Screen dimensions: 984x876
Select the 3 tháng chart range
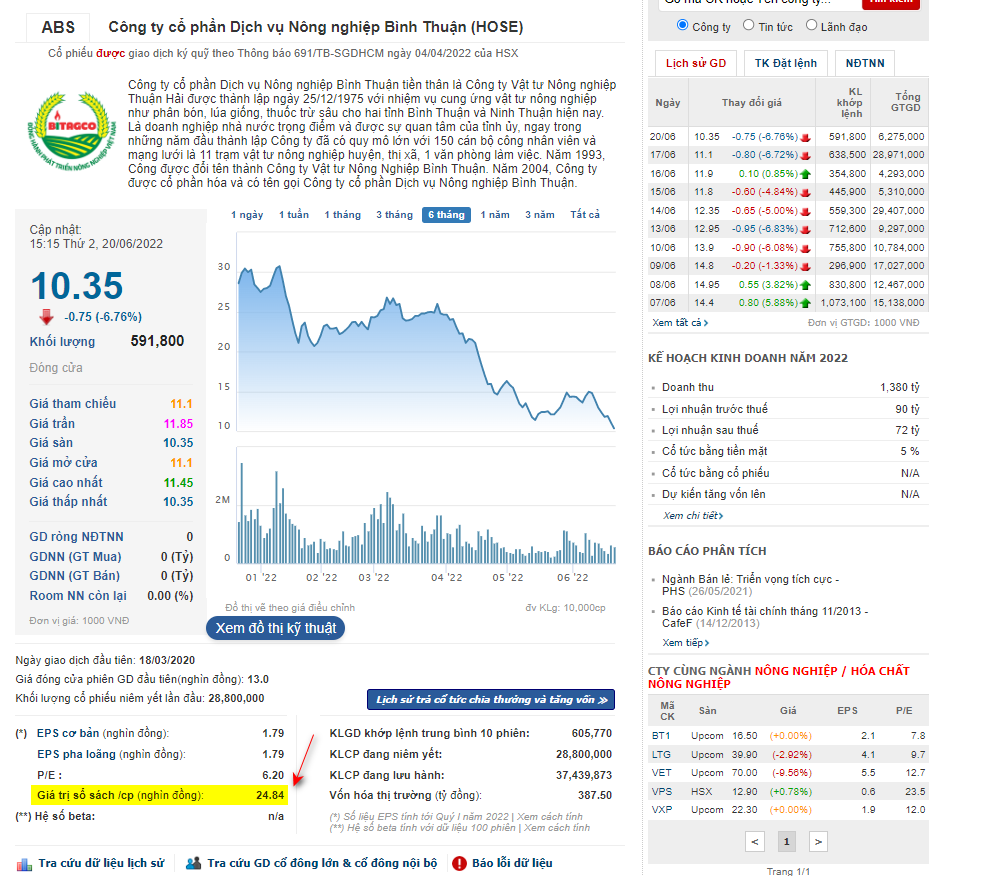point(395,215)
